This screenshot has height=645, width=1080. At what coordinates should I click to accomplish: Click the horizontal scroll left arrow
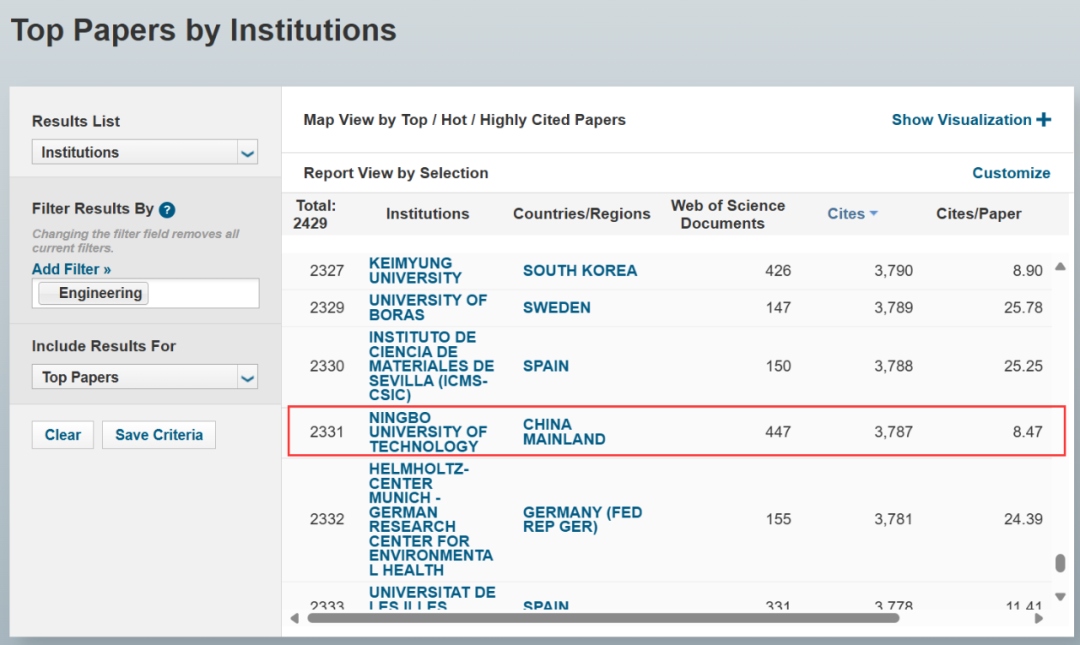tap(295, 618)
